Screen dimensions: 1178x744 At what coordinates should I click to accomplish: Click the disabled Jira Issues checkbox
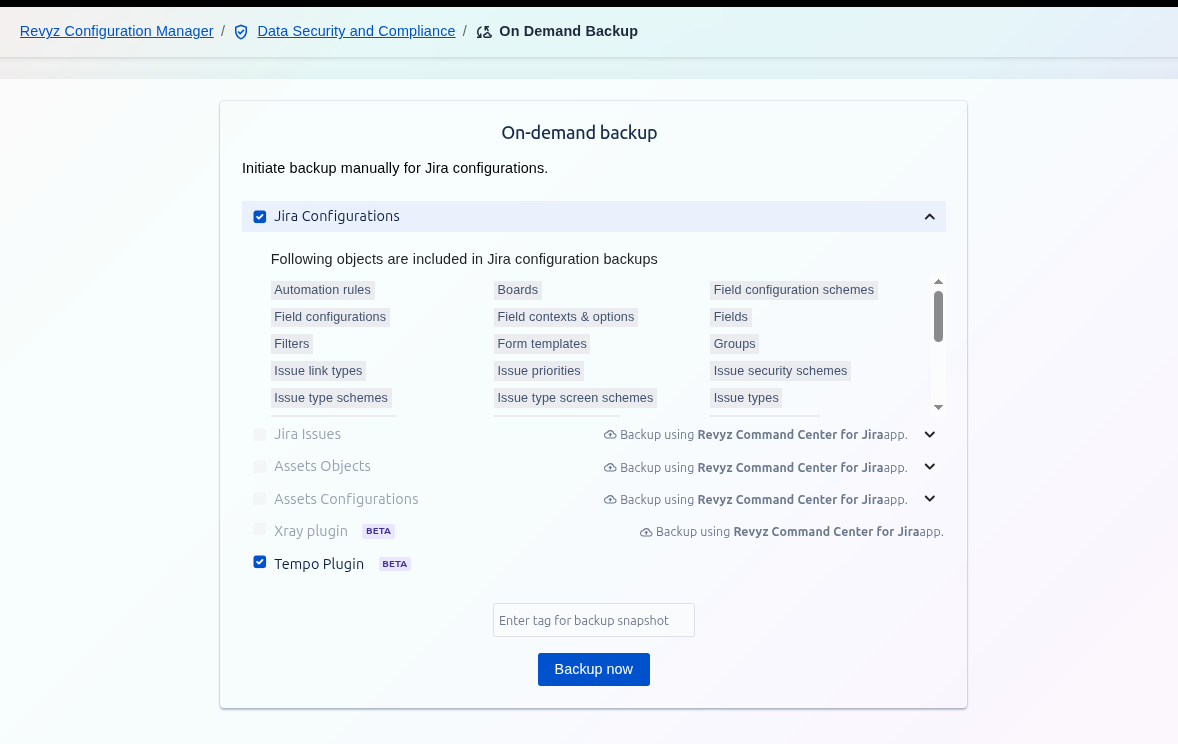(260, 434)
